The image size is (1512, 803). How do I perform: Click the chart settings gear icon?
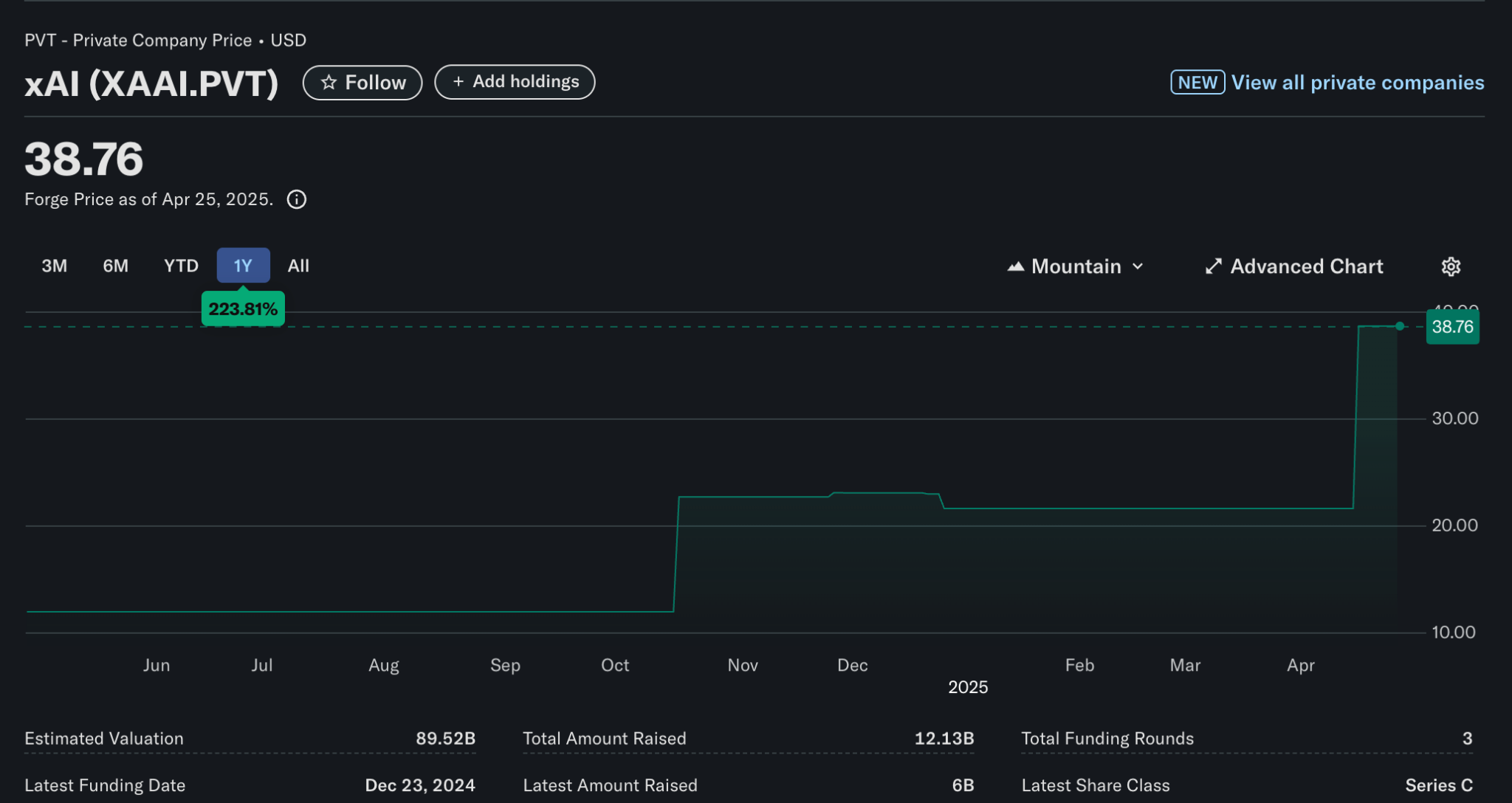[x=1451, y=266]
